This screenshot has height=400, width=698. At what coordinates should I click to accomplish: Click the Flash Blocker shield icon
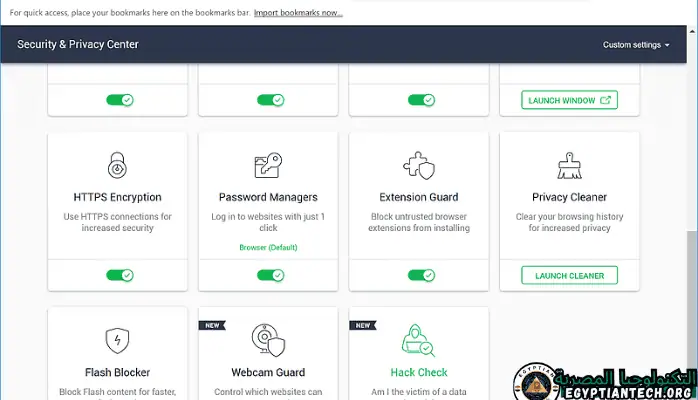tap(117, 340)
